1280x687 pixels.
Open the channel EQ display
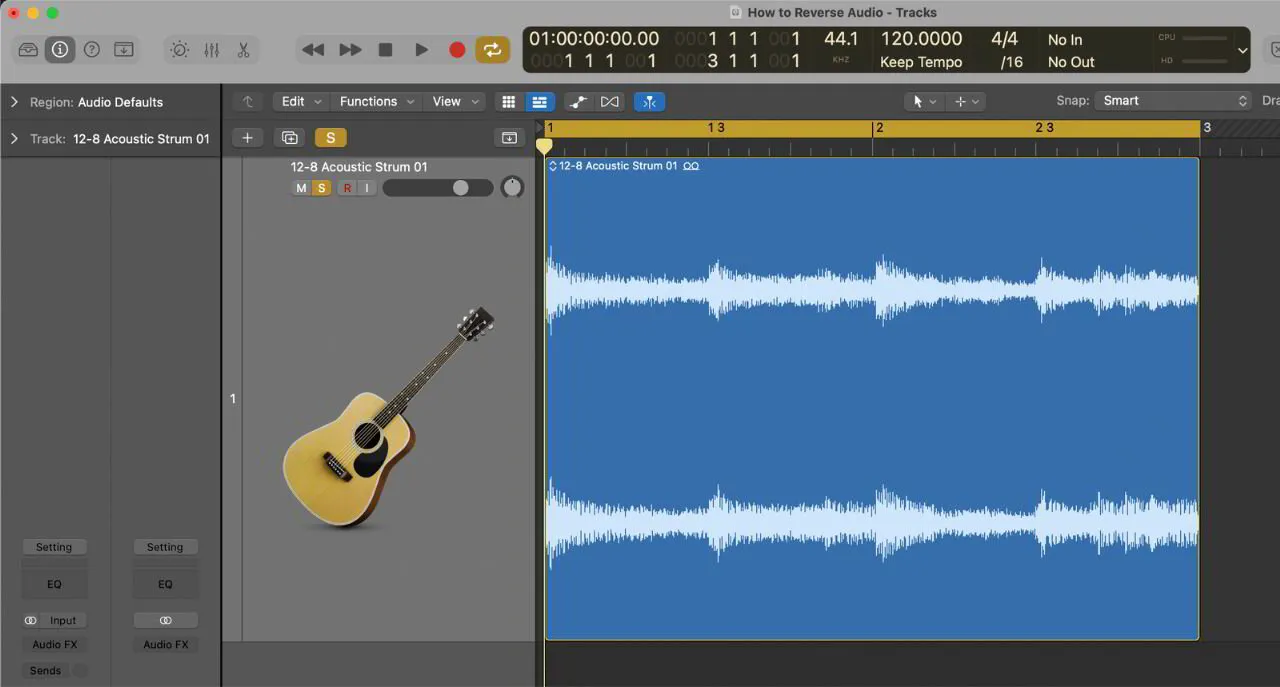[x=54, y=584]
